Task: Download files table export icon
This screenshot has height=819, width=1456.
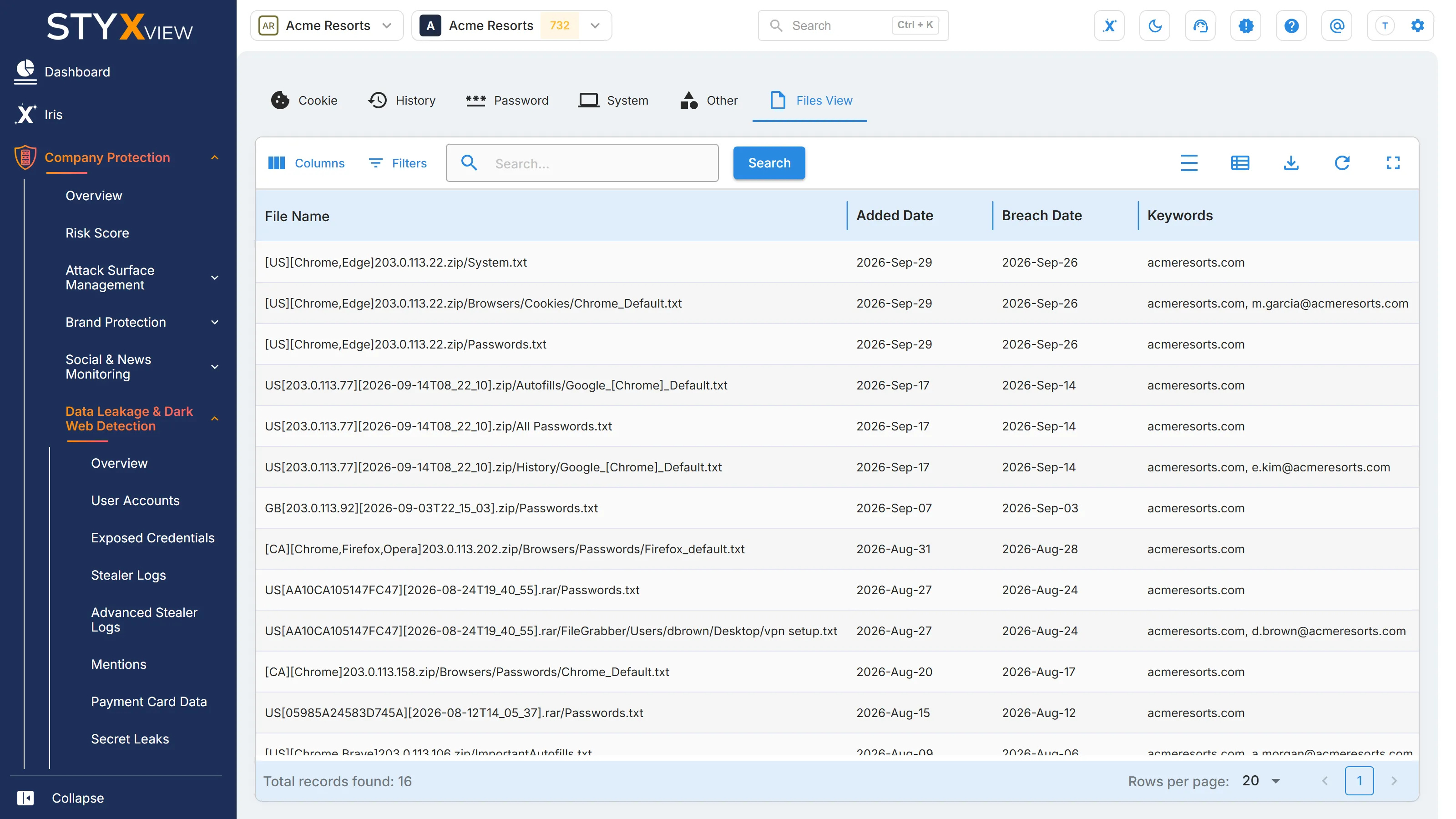Action: pos(1291,163)
